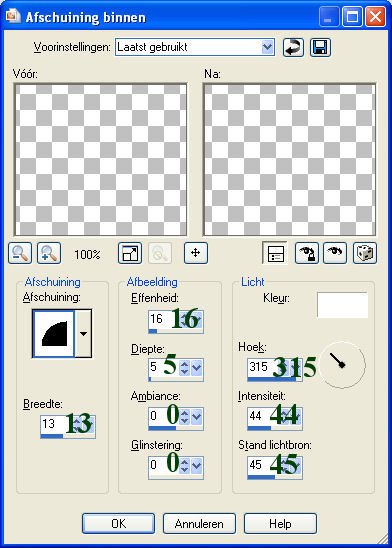Set light direction on the Hoek angle dial
Screen dimensions: 392x548
342,365
